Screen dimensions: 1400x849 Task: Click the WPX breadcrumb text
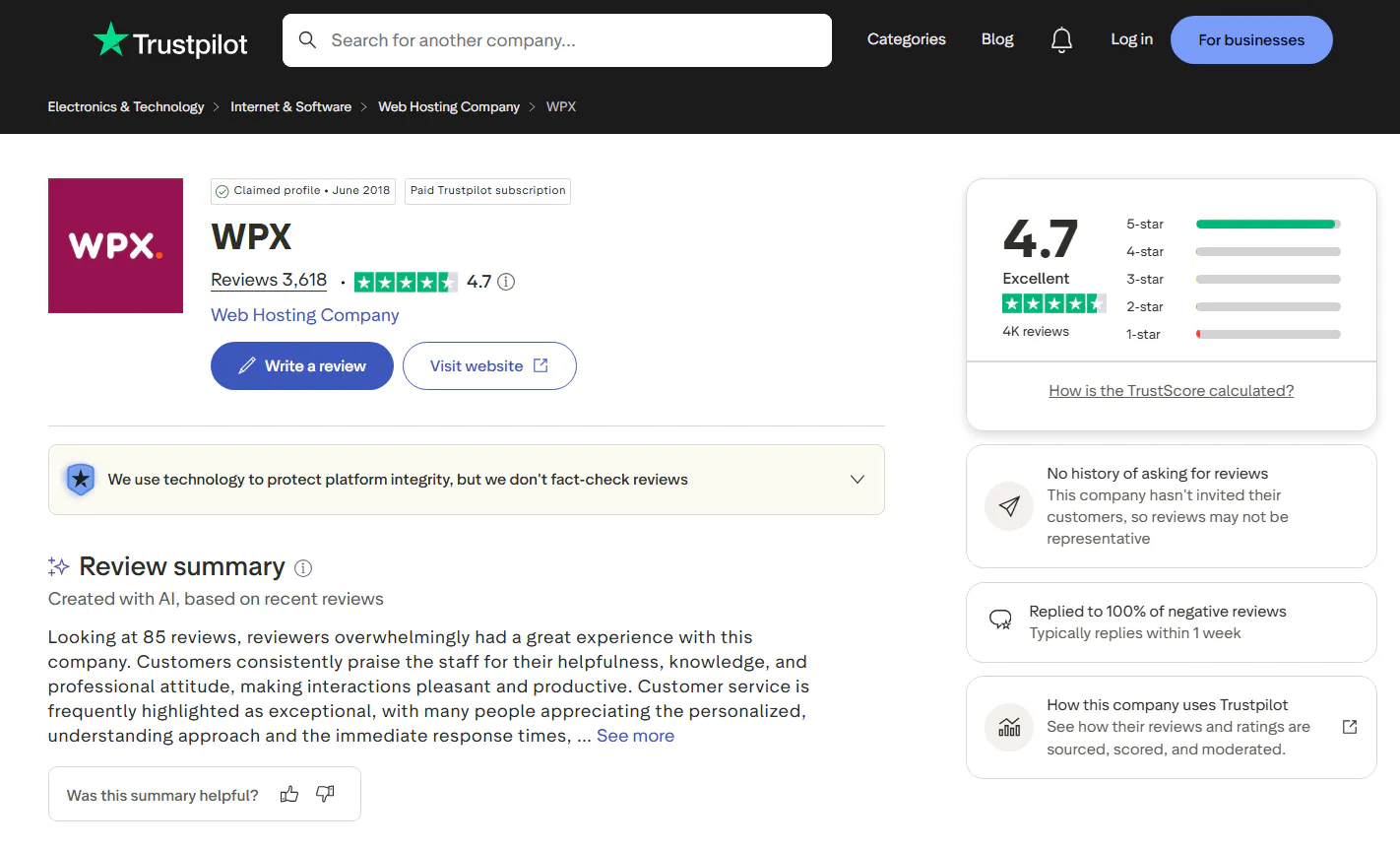561,106
